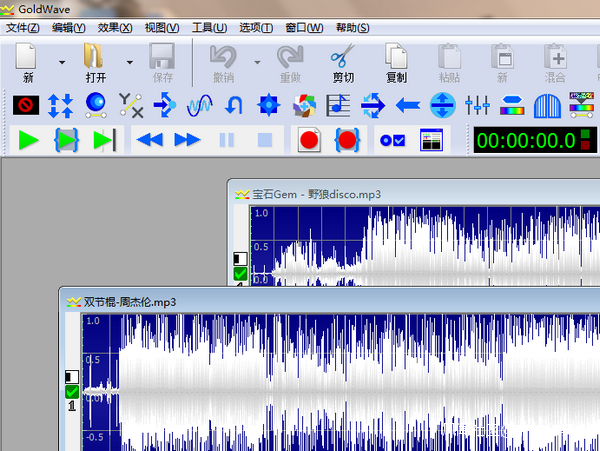Expand the dropdown arrow next to Undo (撤销)
The height and width of the screenshot is (451, 600).
tap(256, 62)
